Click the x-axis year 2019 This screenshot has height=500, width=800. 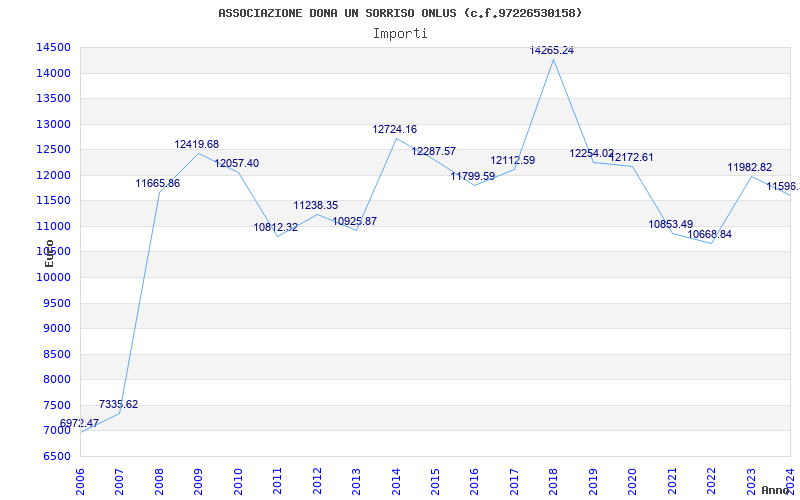(593, 482)
